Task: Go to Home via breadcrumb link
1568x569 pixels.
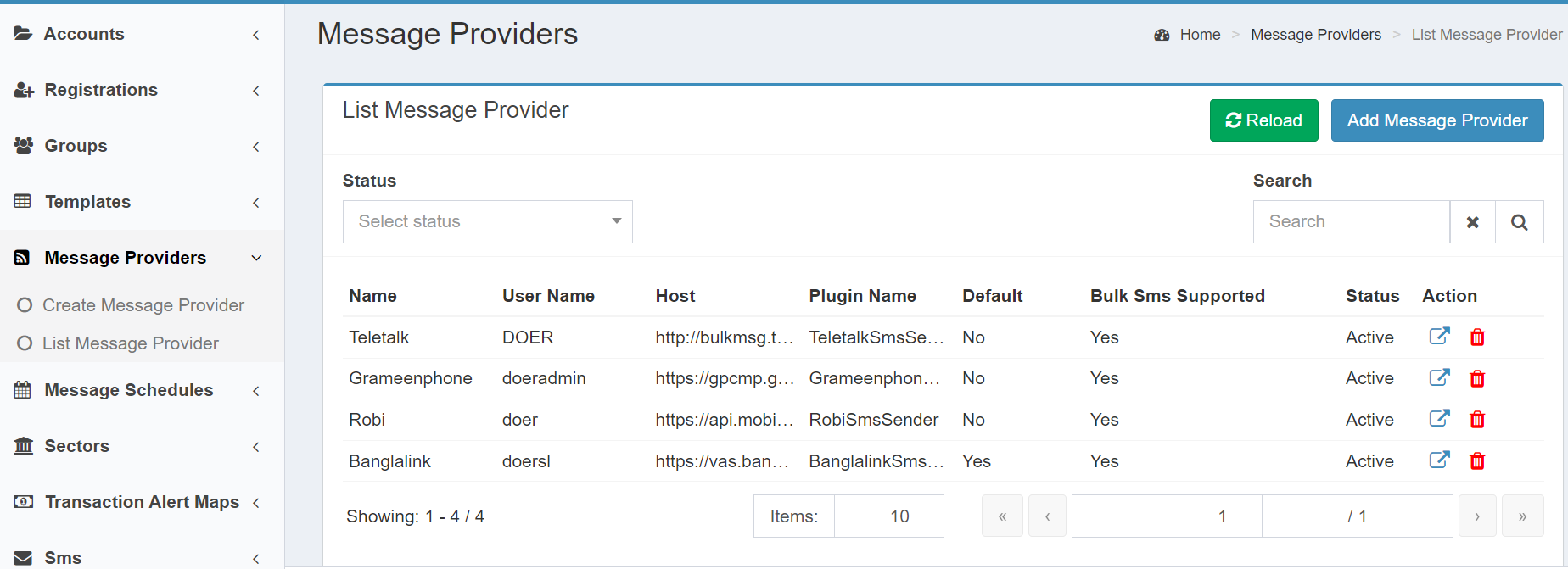Action: (1200, 35)
